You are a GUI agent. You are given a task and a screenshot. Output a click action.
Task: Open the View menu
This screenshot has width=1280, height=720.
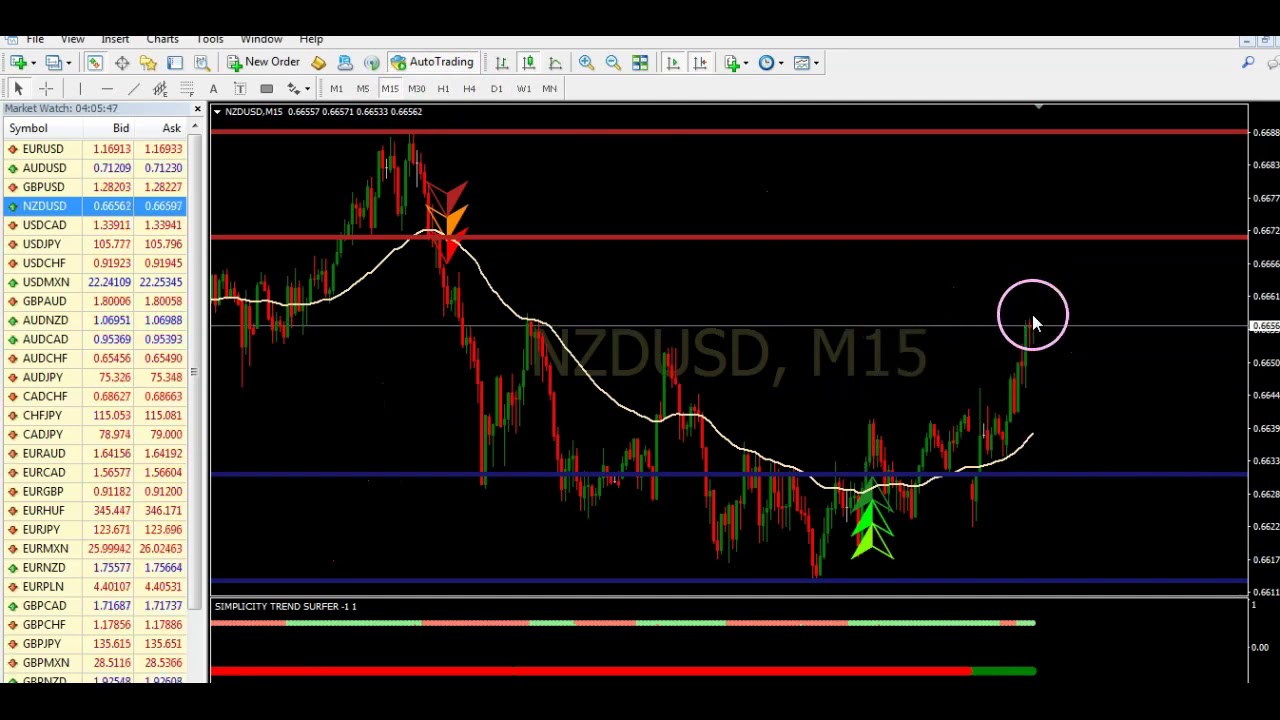(72, 40)
